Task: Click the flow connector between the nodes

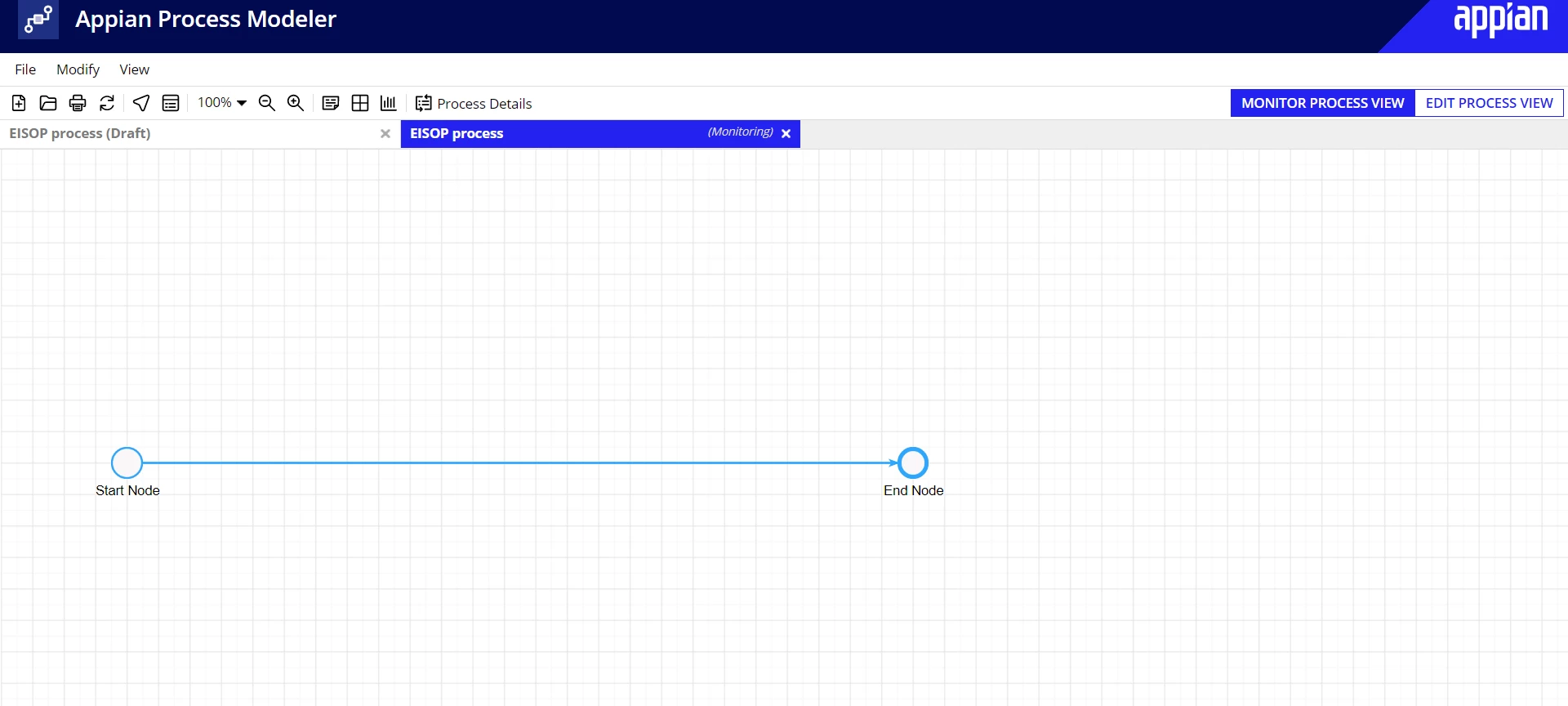Action: coord(520,462)
